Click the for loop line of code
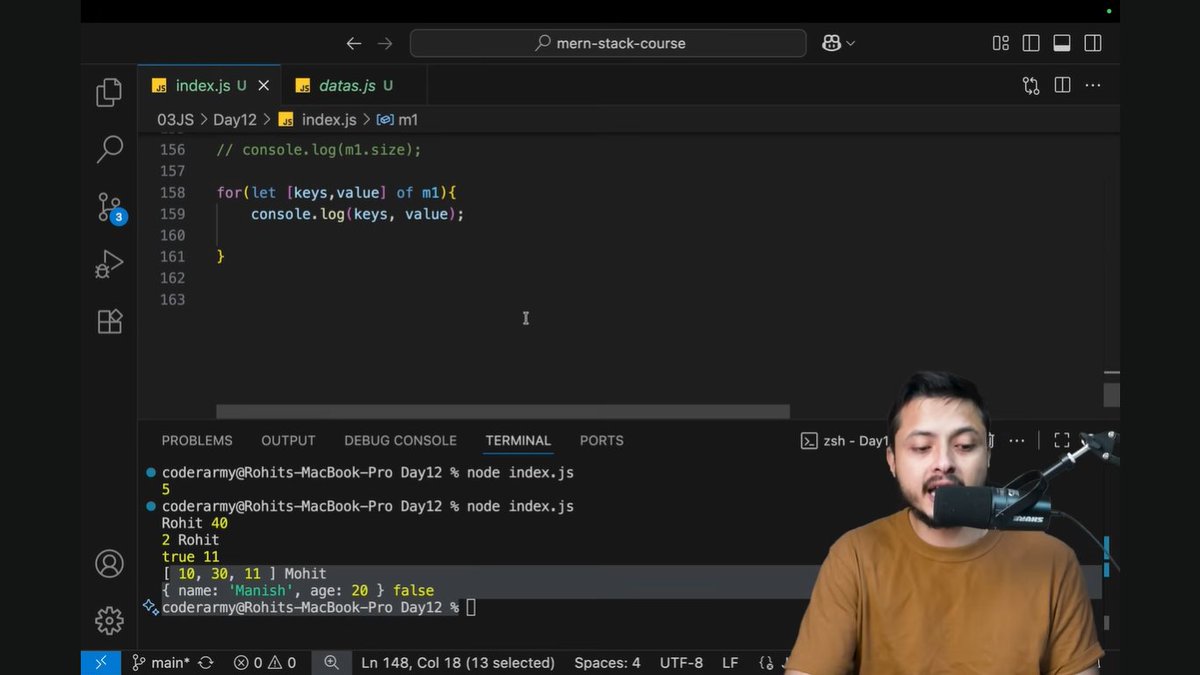Image resolution: width=1200 pixels, height=675 pixels. [336, 192]
